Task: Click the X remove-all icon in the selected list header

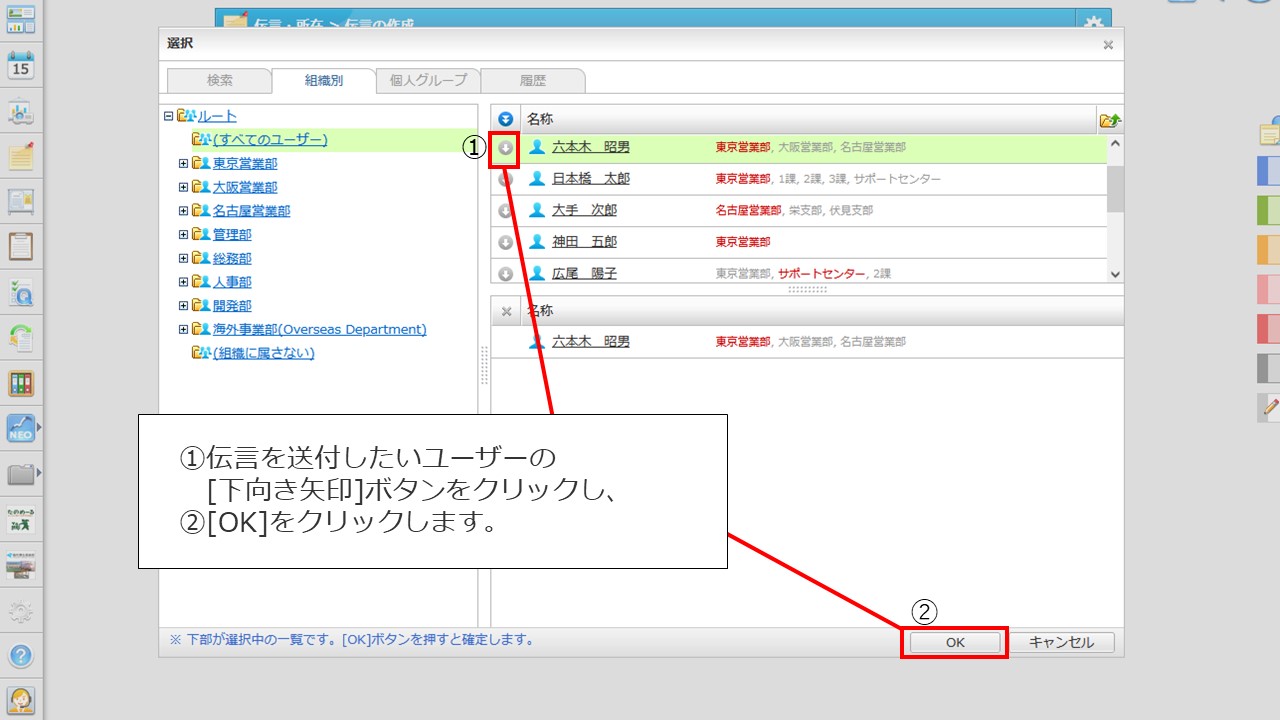Action: (x=506, y=311)
